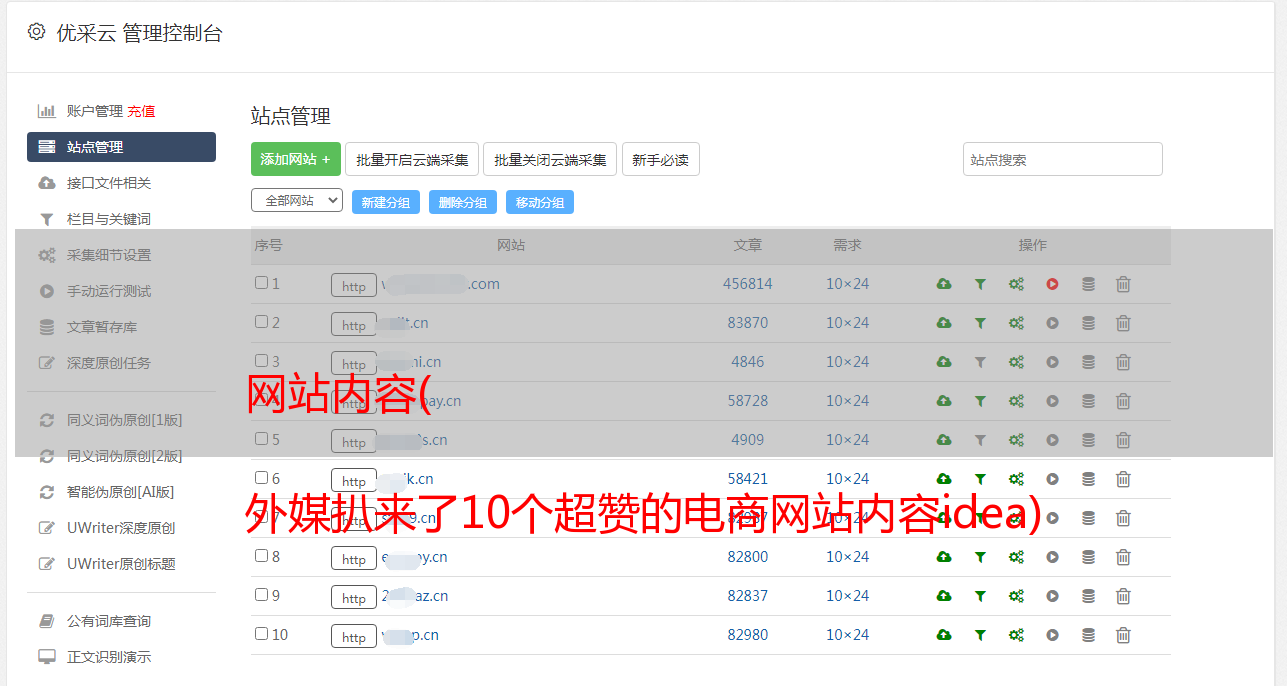Click database icon in row 8
1287x686 pixels.
[x=1088, y=557]
